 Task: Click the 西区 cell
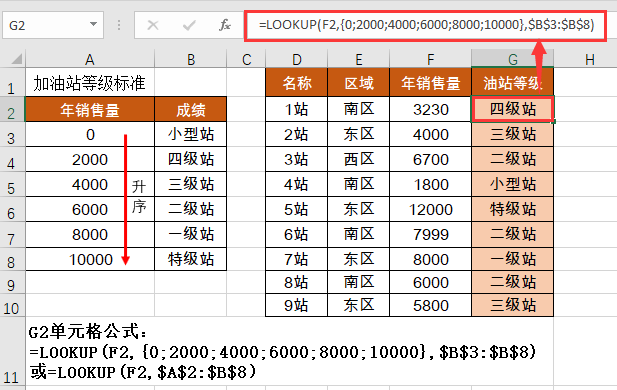click(358, 159)
